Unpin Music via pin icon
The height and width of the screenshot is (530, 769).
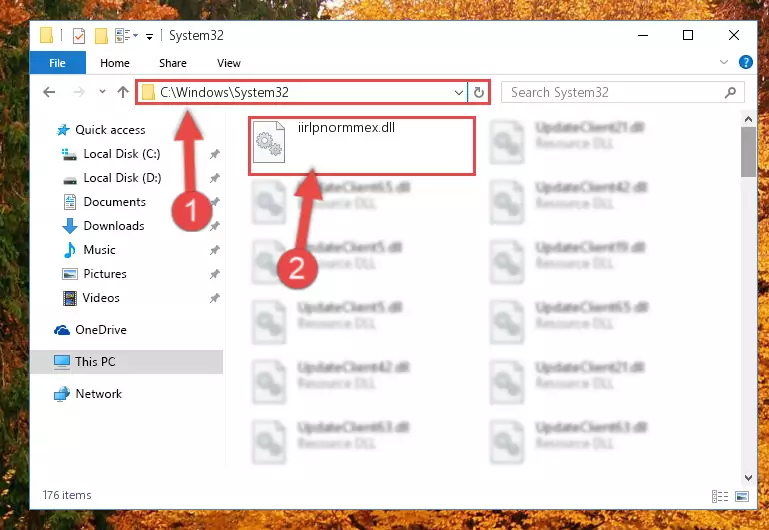[x=214, y=251]
